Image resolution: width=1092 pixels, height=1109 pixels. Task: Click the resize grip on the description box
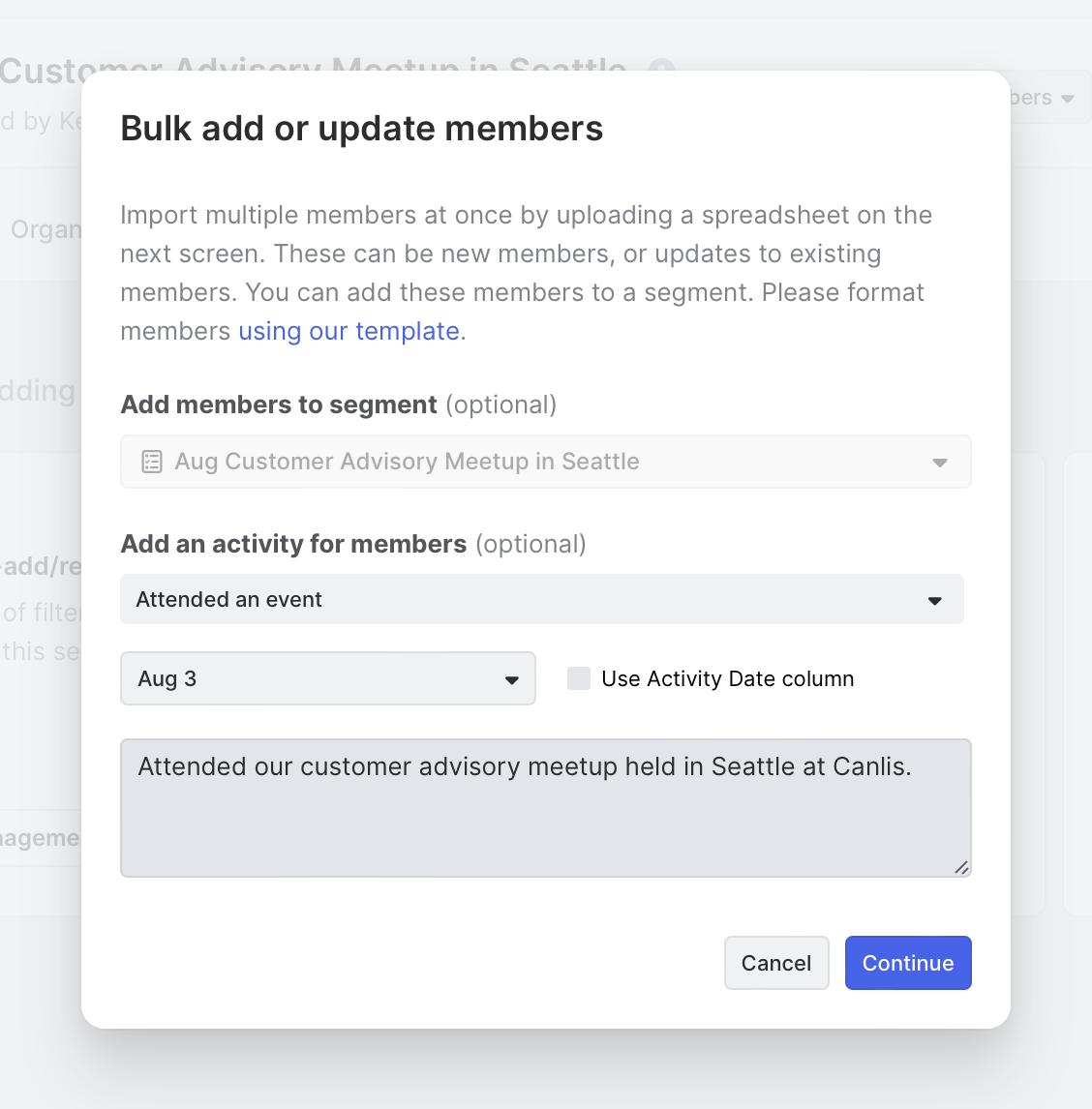pos(961,867)
